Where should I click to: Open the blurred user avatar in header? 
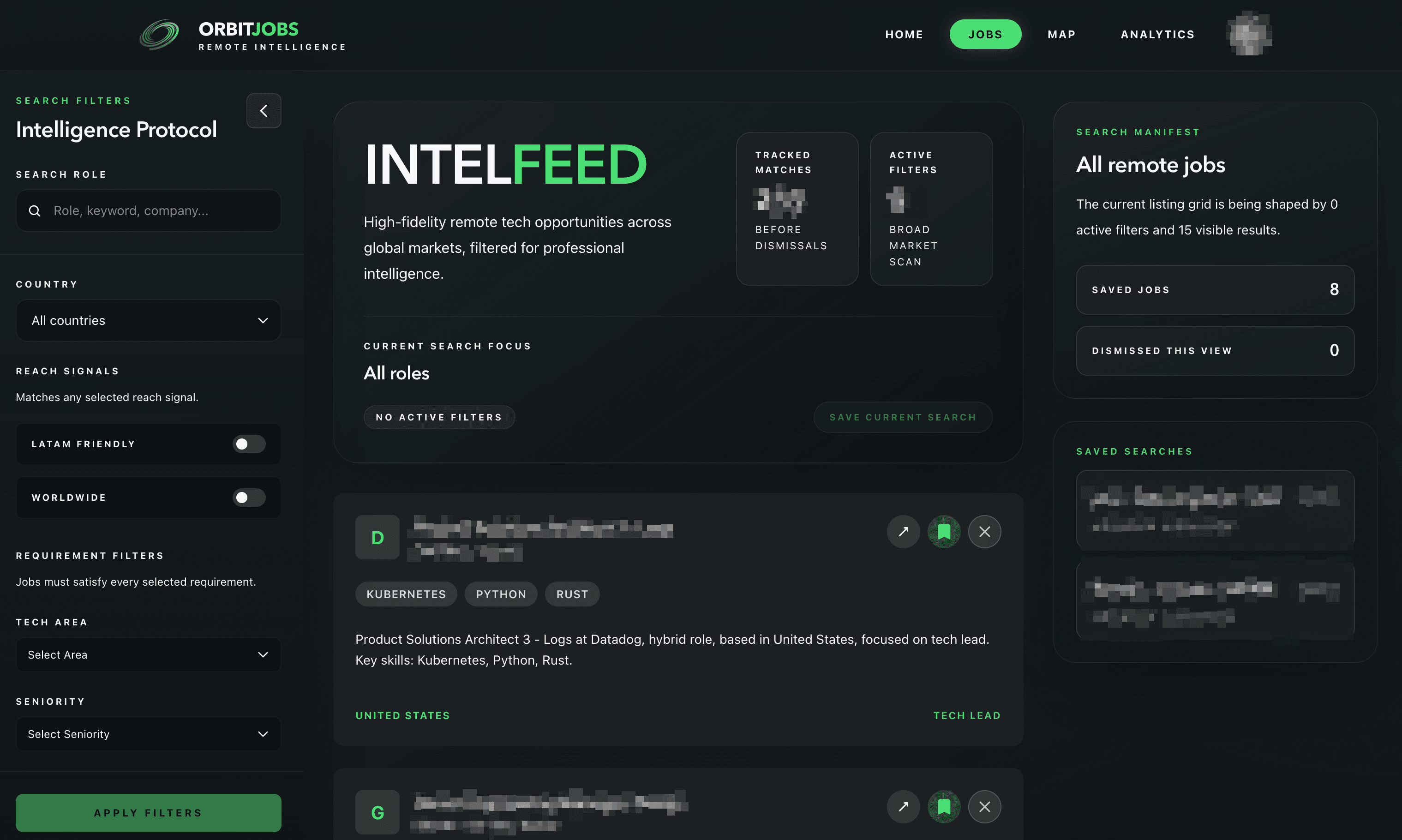[1249, 33]
